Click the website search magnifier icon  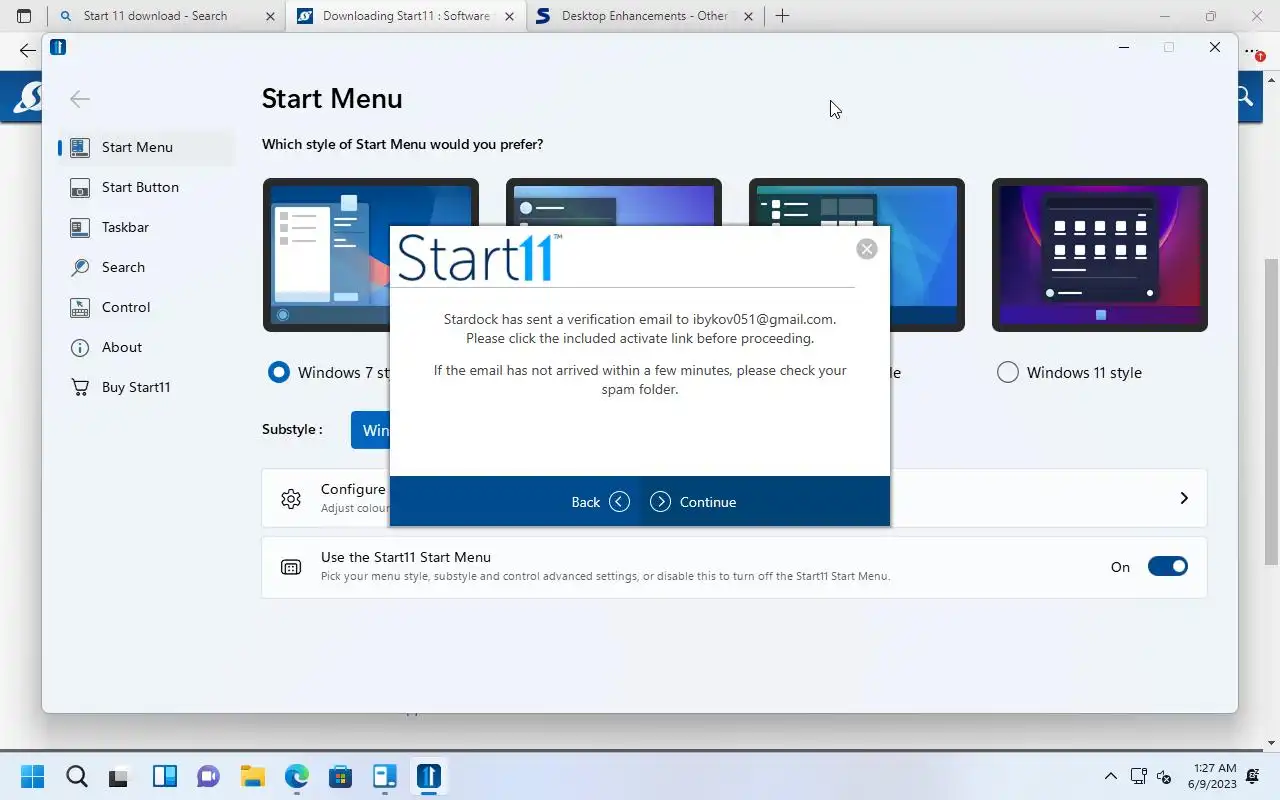pyautogui.click(x=1243, y=96)
